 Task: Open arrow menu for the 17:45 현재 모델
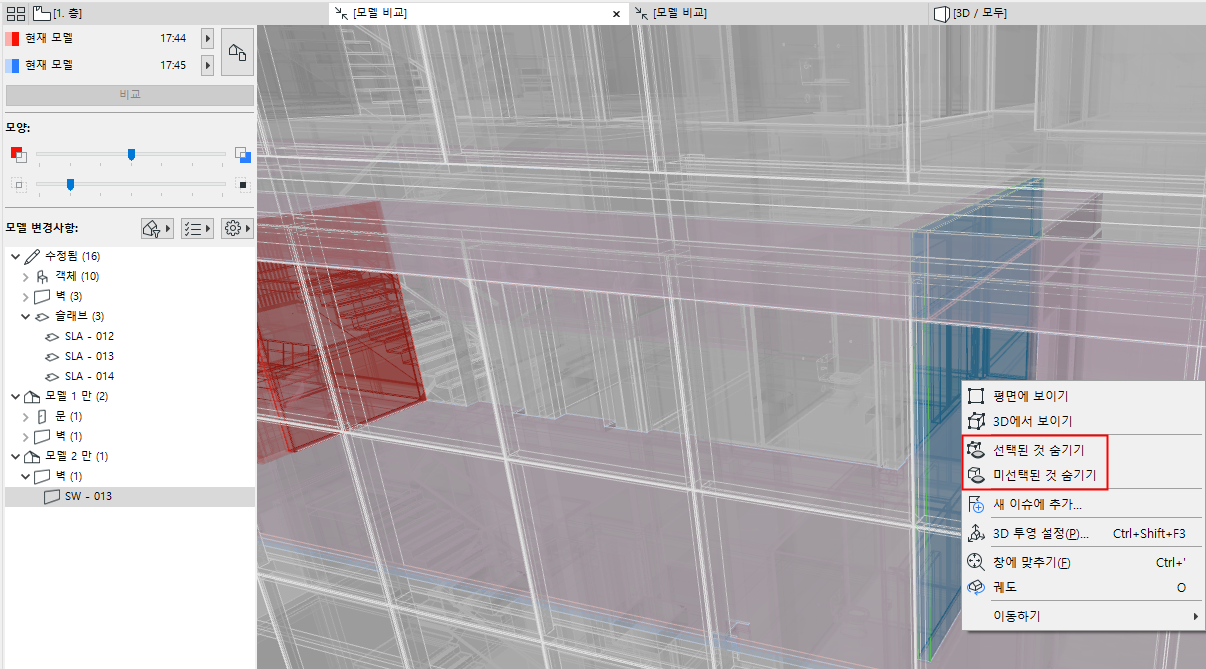[208, 65]
